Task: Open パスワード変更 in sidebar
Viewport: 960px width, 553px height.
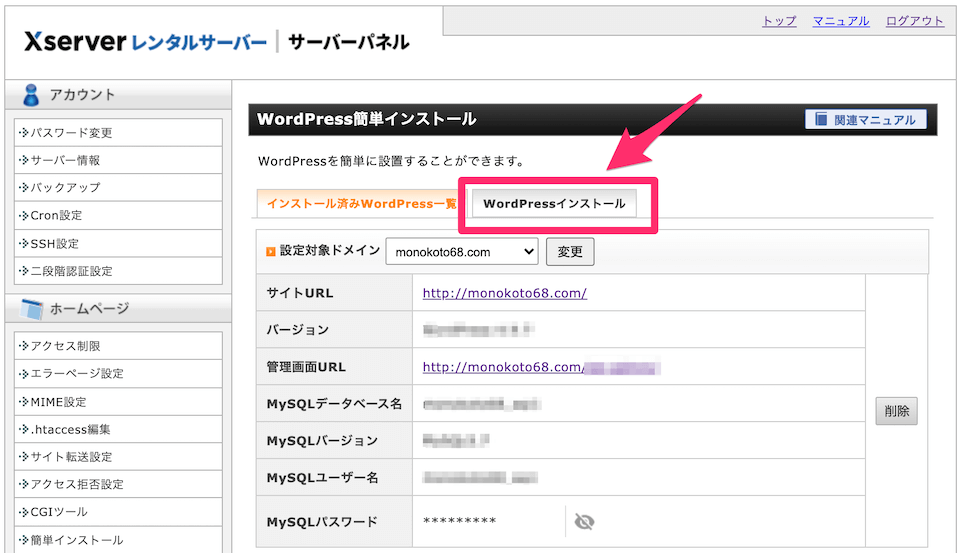Action: [x=118, y=132]
